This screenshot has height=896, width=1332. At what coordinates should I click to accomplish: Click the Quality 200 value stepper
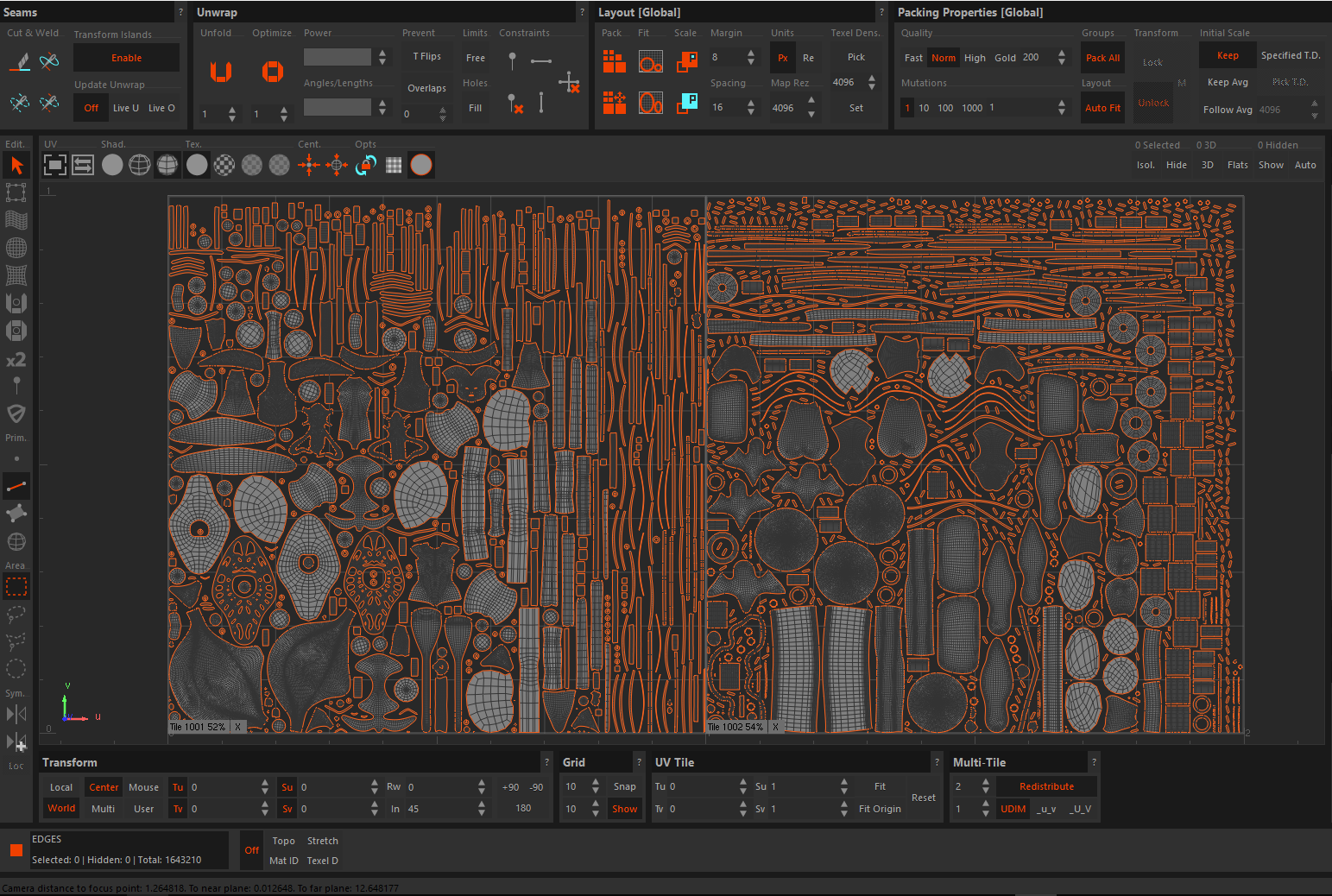coord(1061,57)
